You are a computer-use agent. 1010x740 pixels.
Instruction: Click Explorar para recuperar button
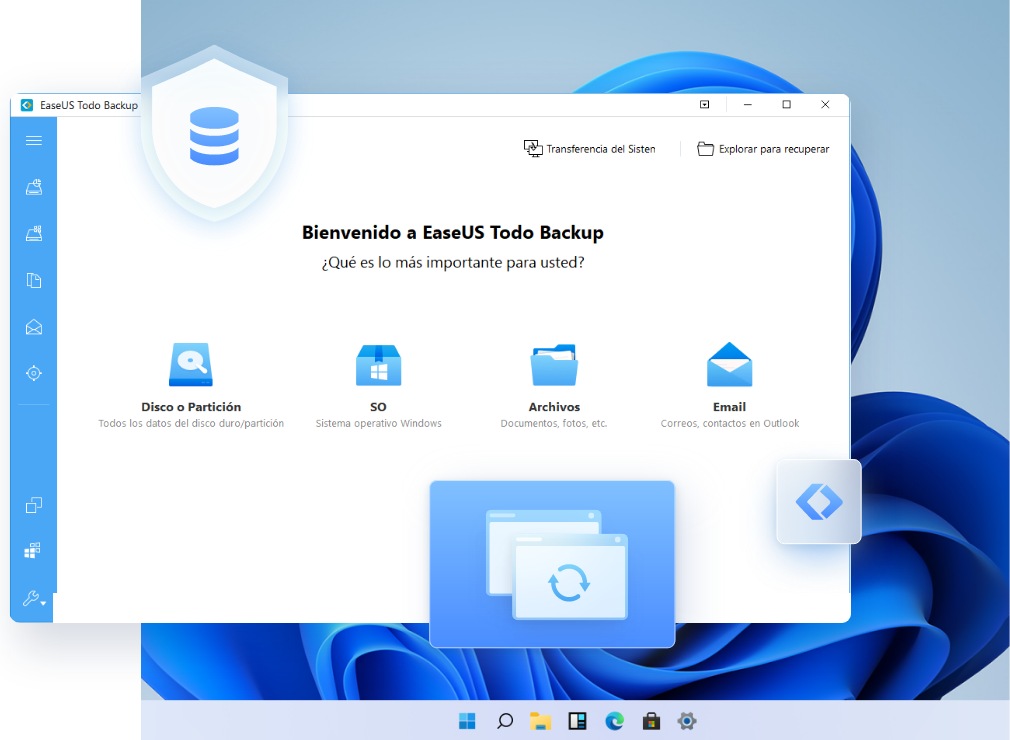pos(763,149)
